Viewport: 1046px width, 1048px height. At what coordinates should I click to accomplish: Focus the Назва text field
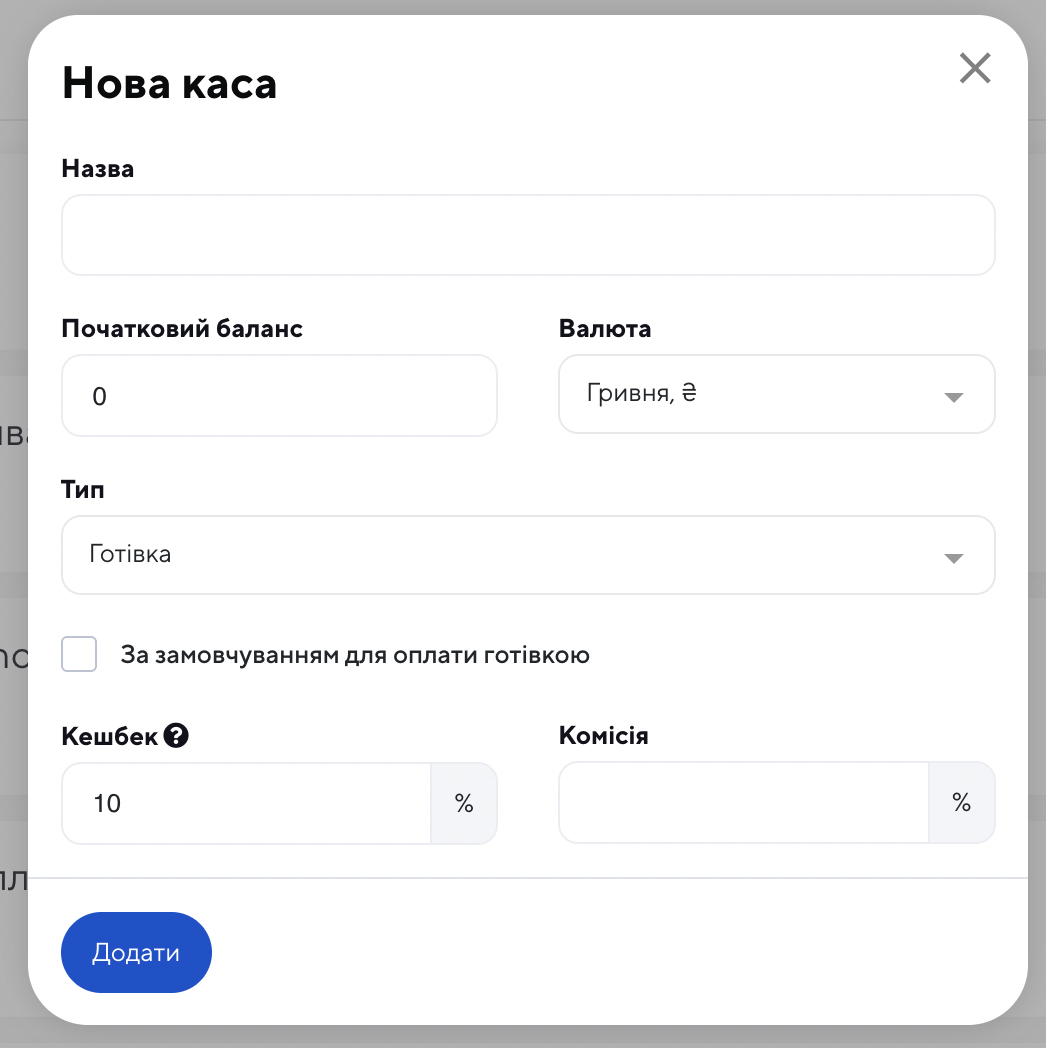tap(528, 235)
